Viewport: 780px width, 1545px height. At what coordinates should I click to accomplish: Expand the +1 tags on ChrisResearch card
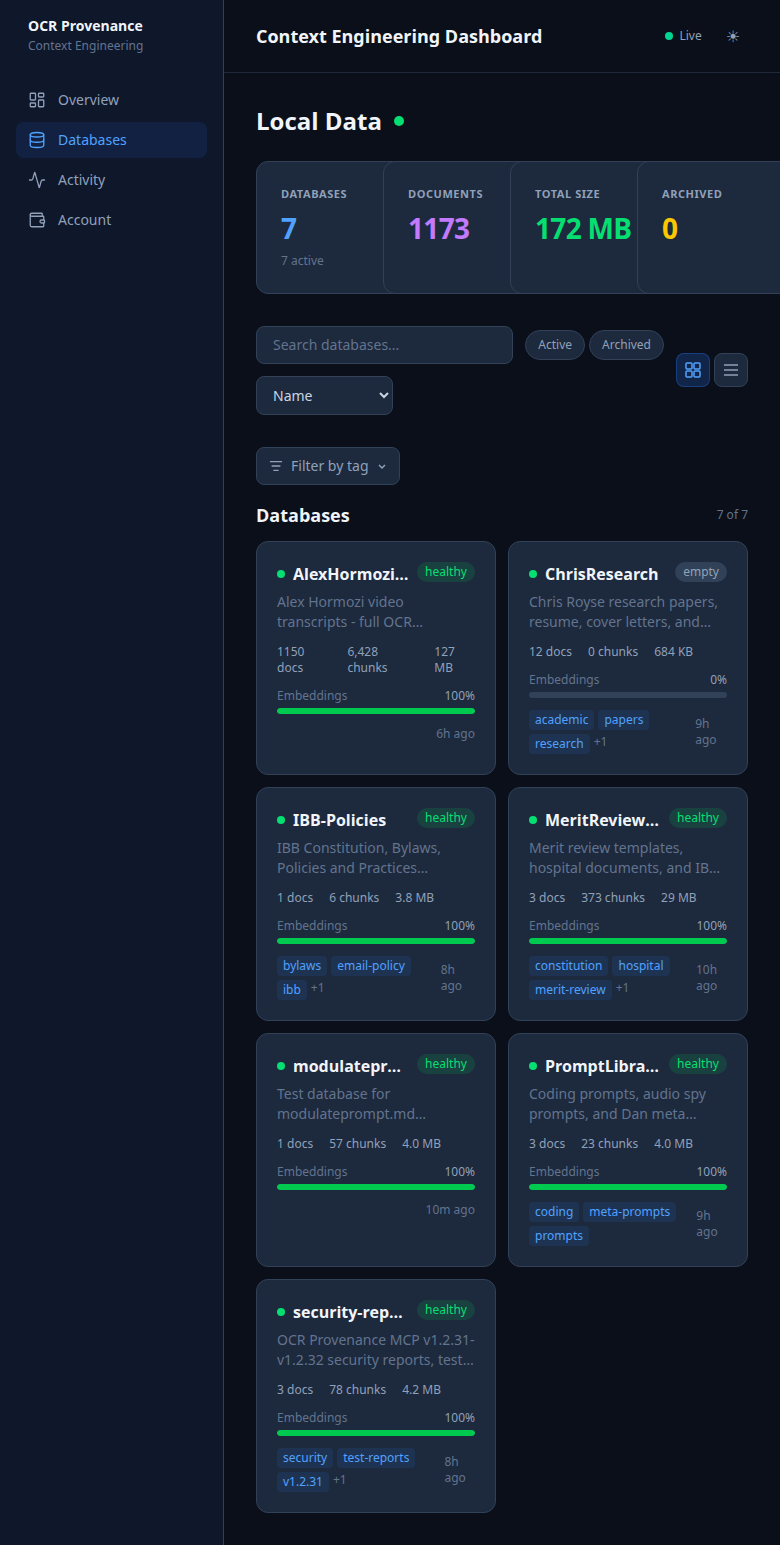pos(600,742)
